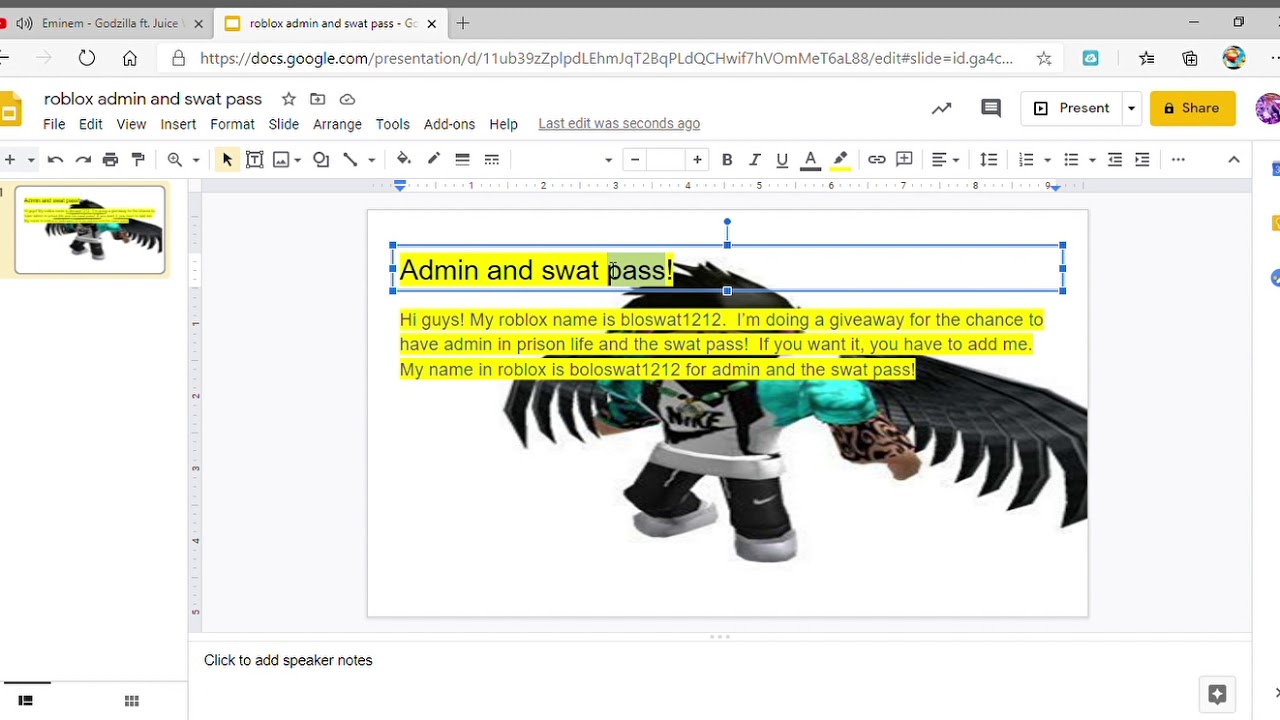
Task: Open the Slide menu
Action: tap(284, 124)
